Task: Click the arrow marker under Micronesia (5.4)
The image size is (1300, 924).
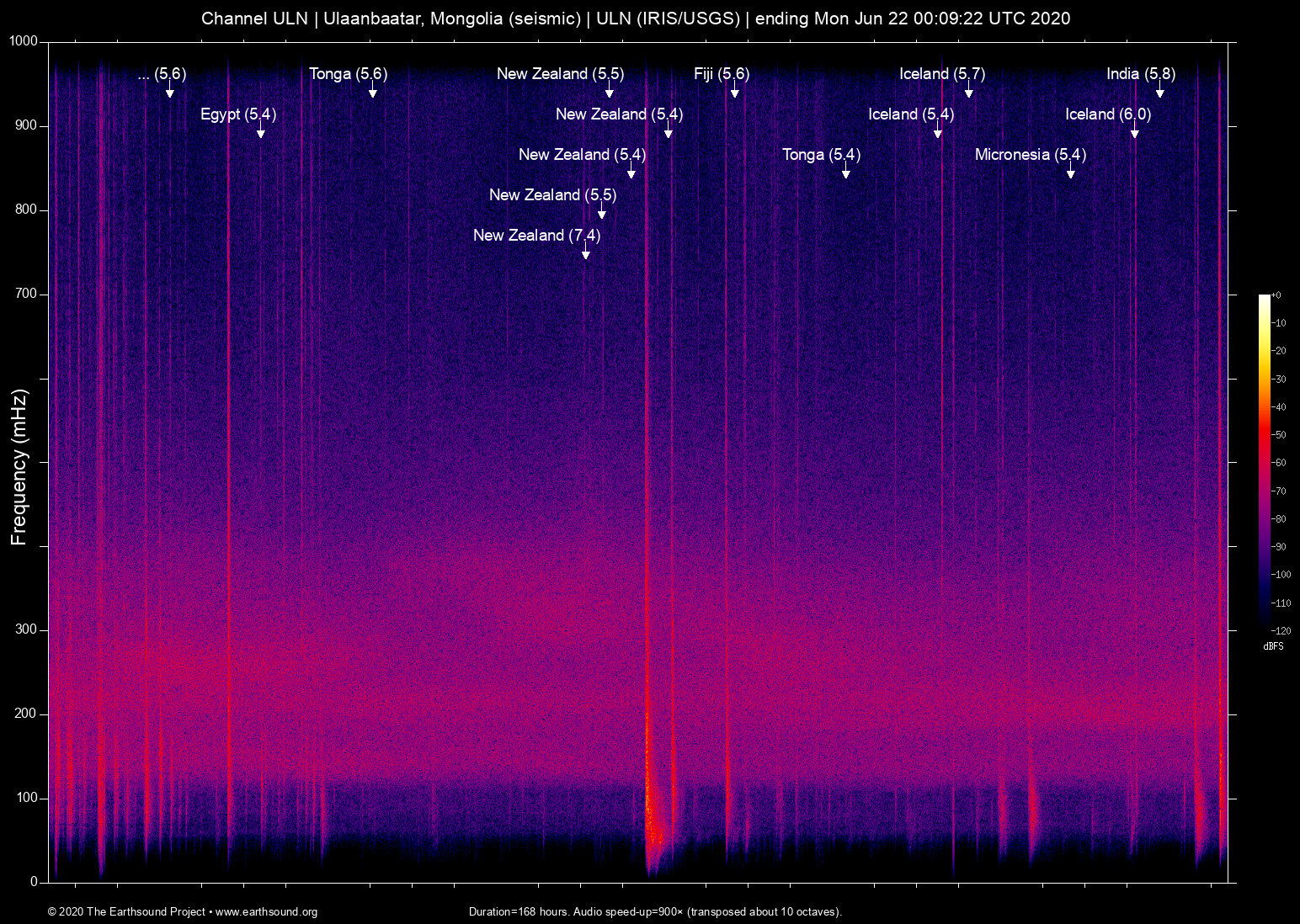Action: click(x=1071, y=173)
